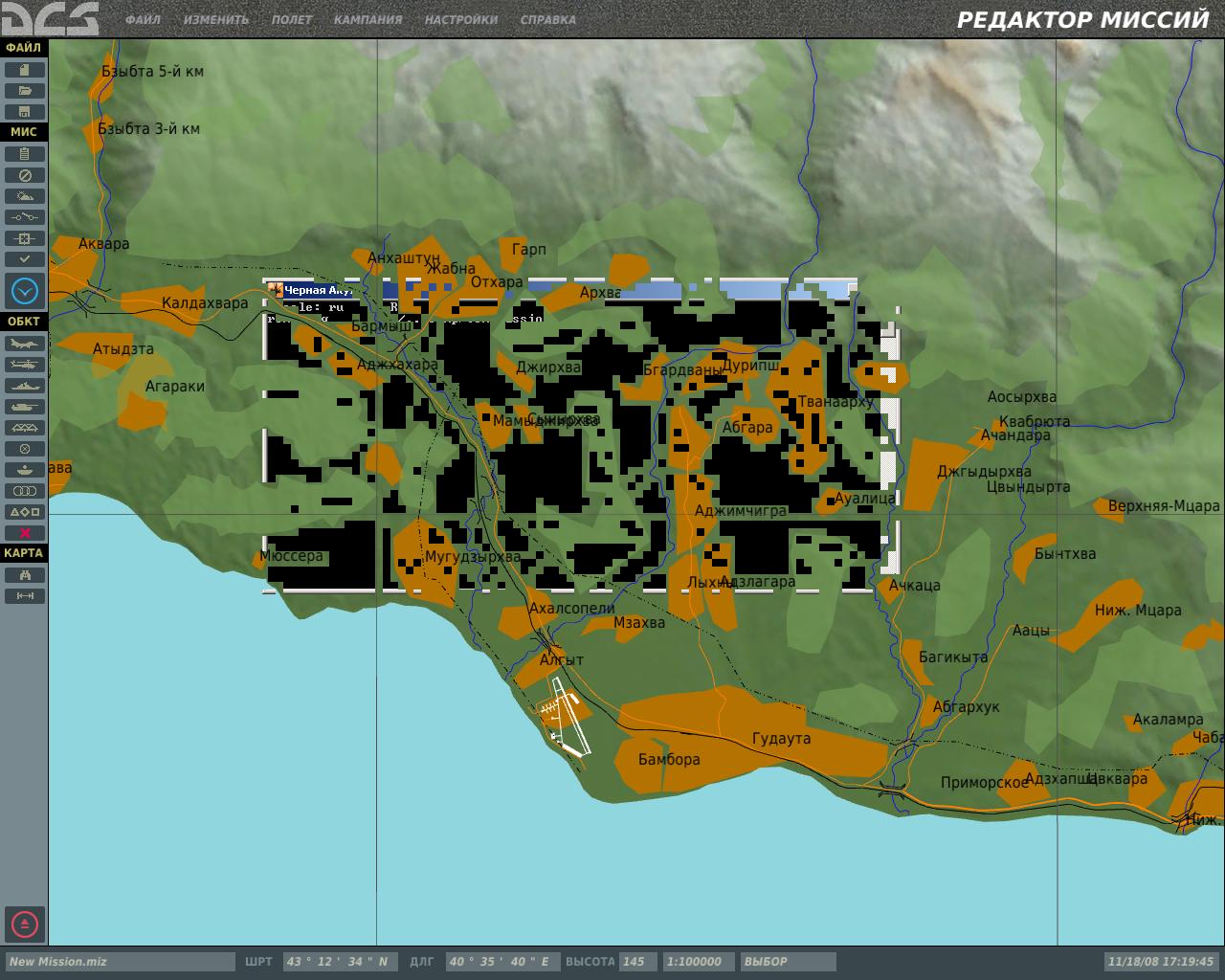This screenshot has width=1225, height=980.
Task: Click the date and time display
Action: point(1160,962)
